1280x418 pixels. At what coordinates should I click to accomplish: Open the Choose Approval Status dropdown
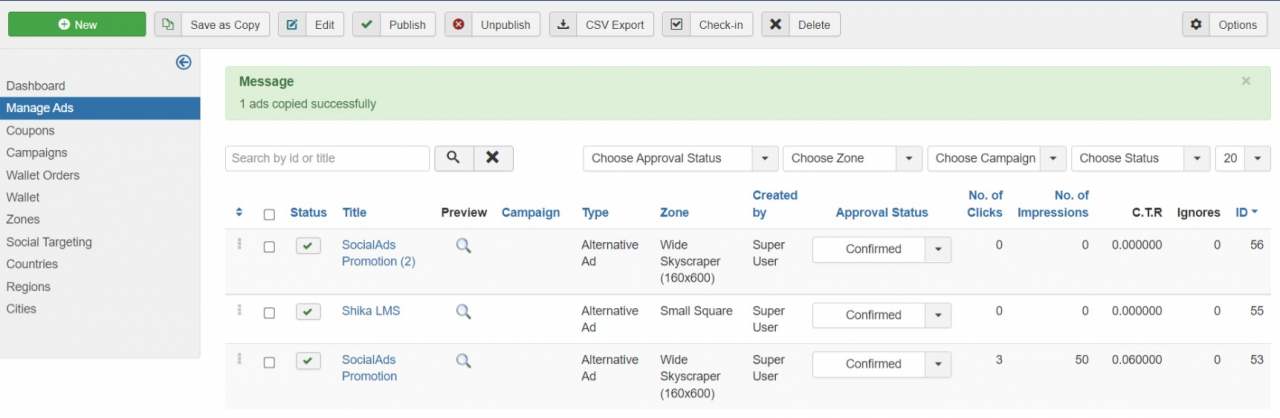pos(680,158)
